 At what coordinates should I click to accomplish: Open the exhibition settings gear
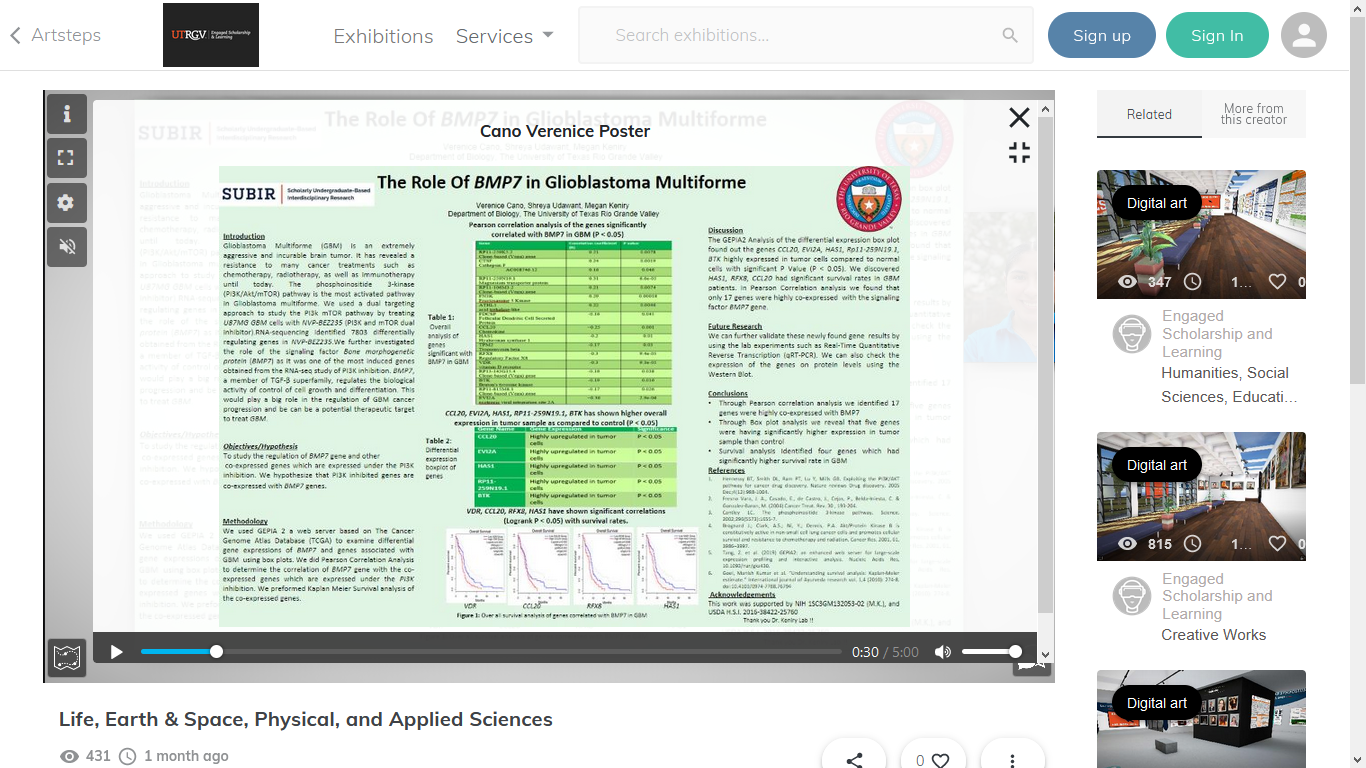pos(66,202)
